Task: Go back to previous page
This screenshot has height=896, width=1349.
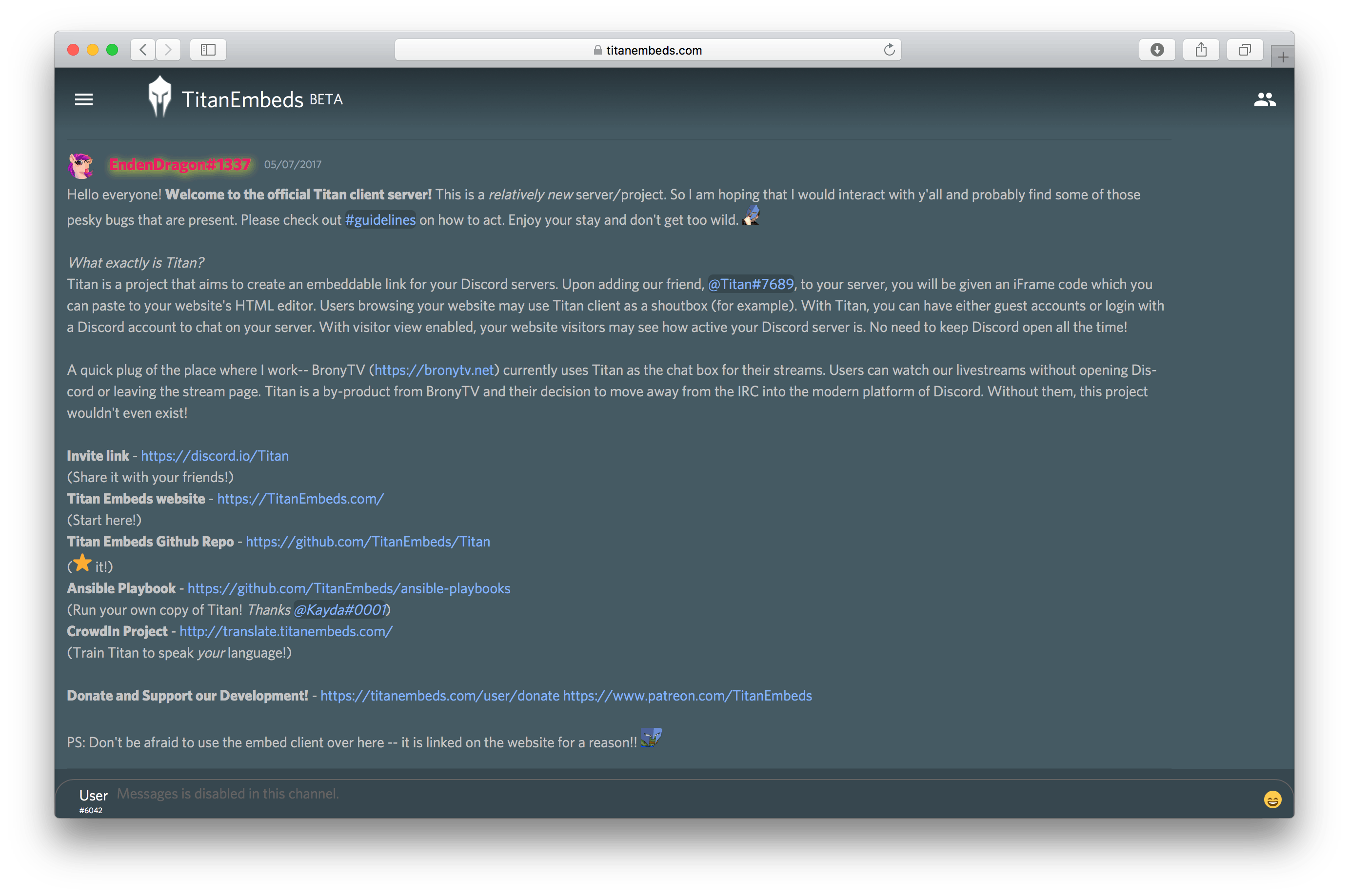Action: [143, 50]
